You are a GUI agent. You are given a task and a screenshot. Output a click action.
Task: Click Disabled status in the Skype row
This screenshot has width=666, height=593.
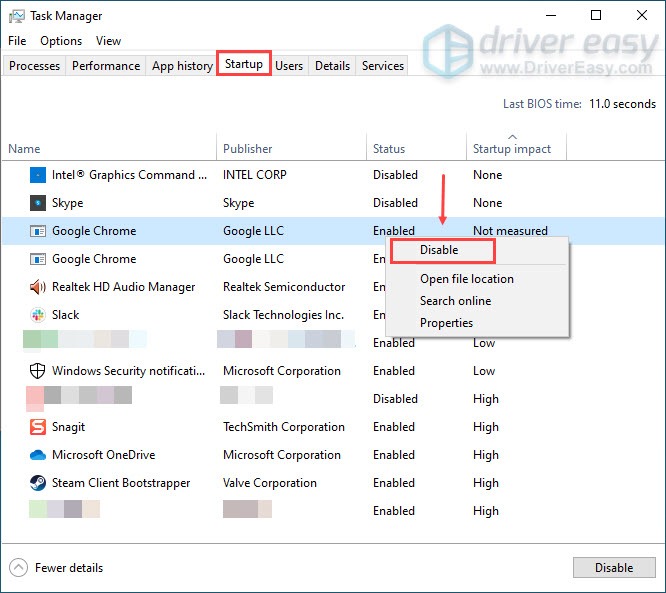click(395, 203)
